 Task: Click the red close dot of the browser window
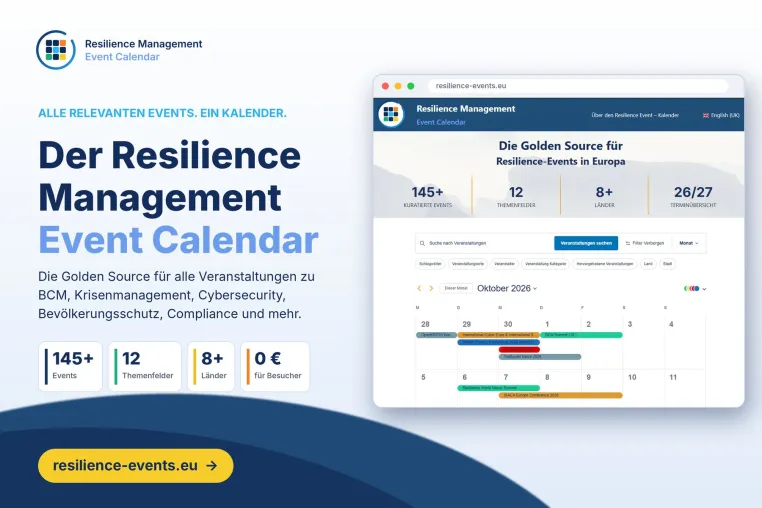tap(385, 86)
